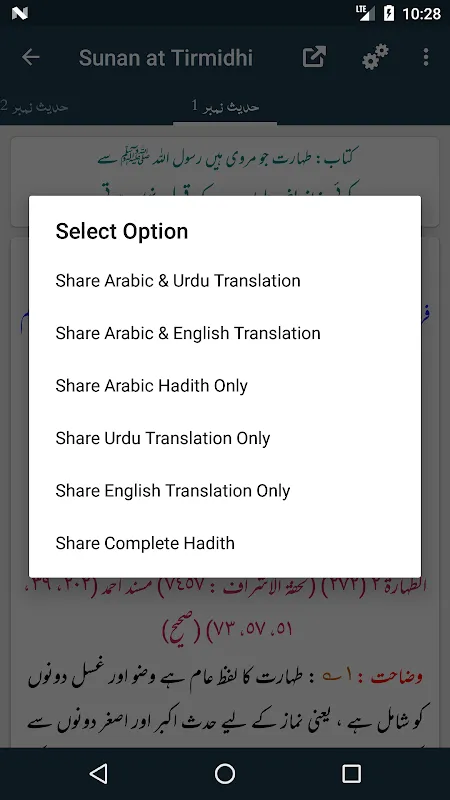Tap Android back navigation button

[x=98, y=773]
